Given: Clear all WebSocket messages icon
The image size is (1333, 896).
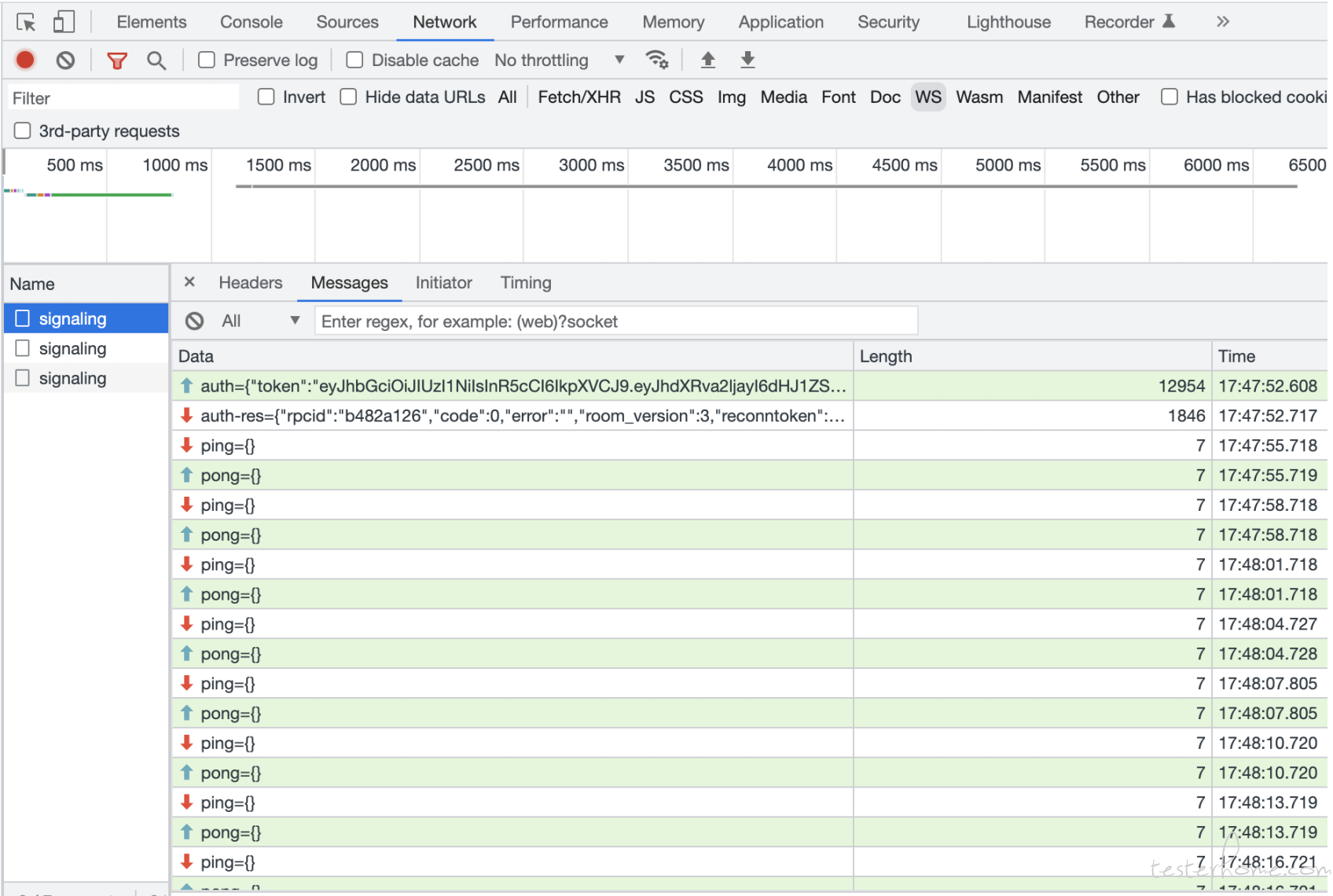Looking at the screenshot, I should 194,321.
